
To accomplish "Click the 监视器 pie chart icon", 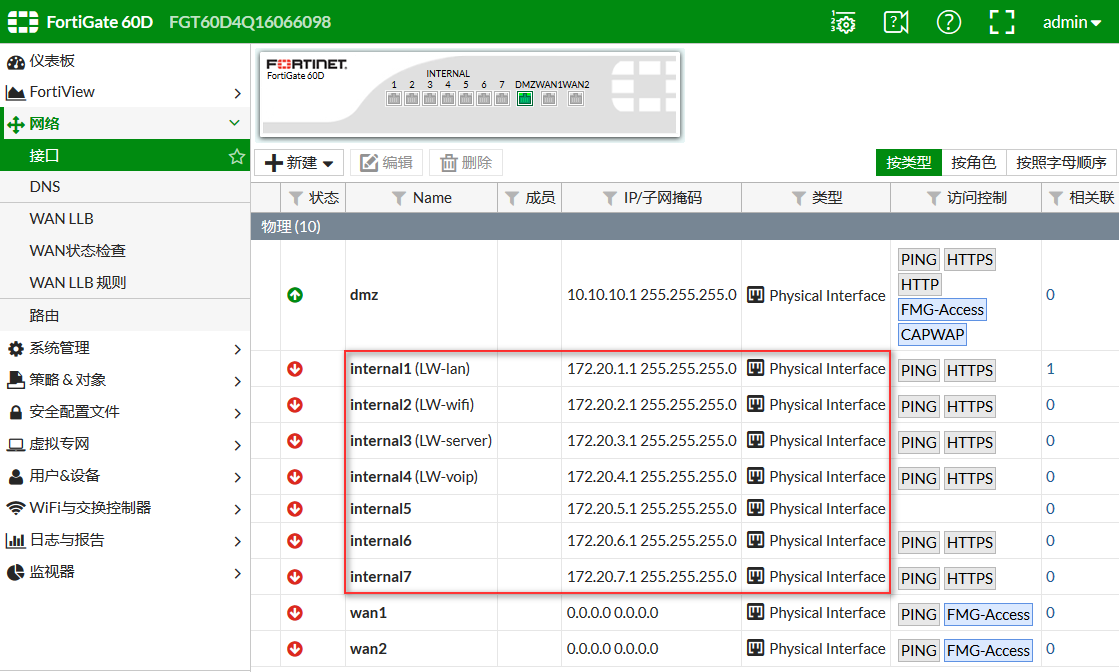I will tap(16, 572).
